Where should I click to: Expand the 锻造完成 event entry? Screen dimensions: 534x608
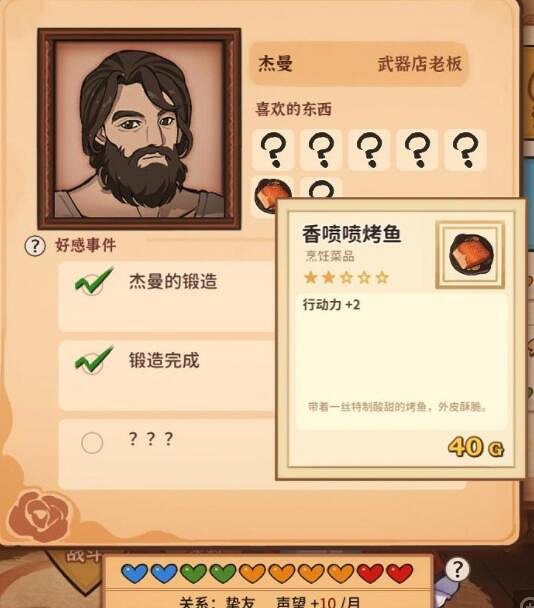167,375
